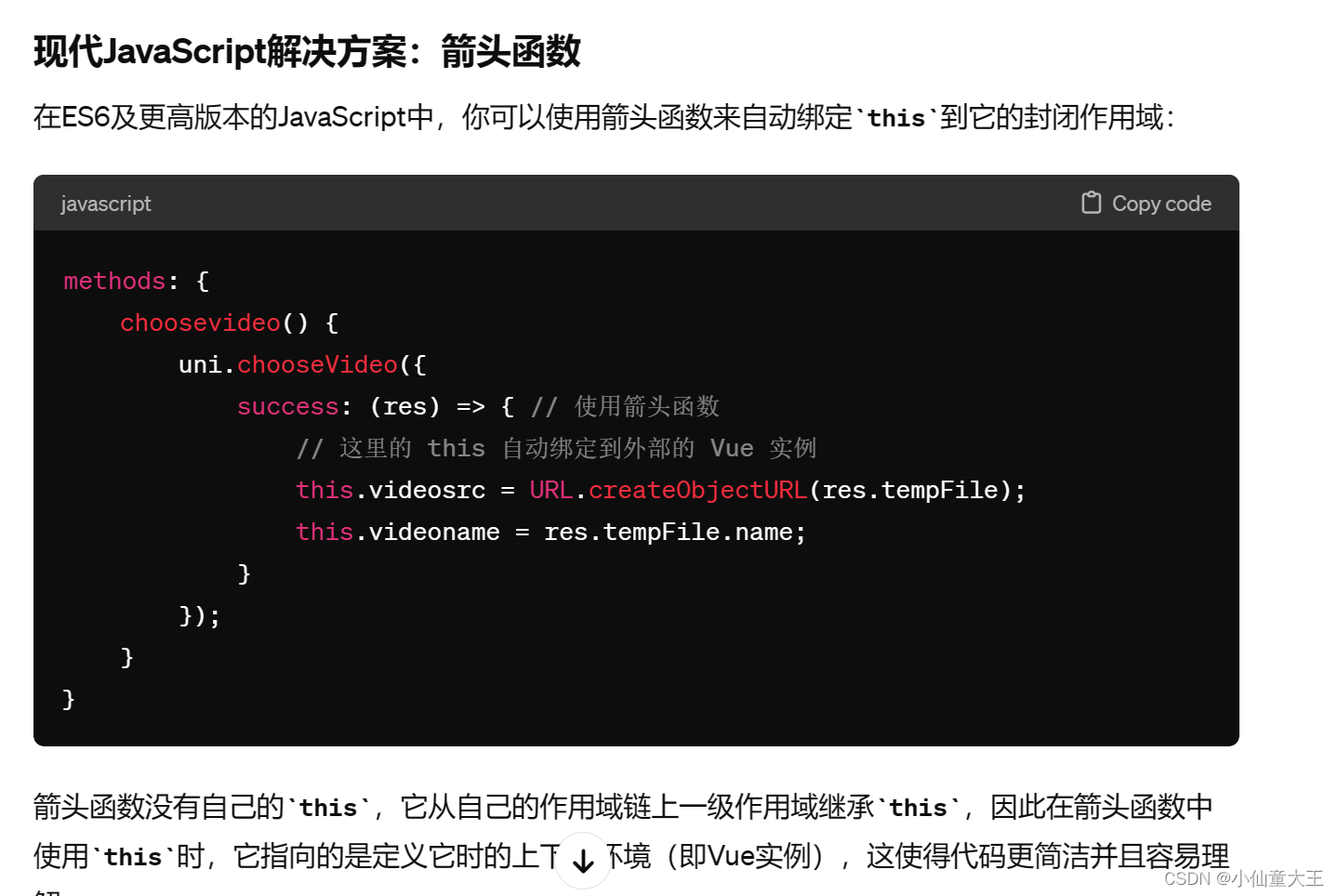Click the comment about this 自动绑定到外部的 Vue 实例
The width and height of the screenshot is (1338, 896).
click(x=556, y=448)
